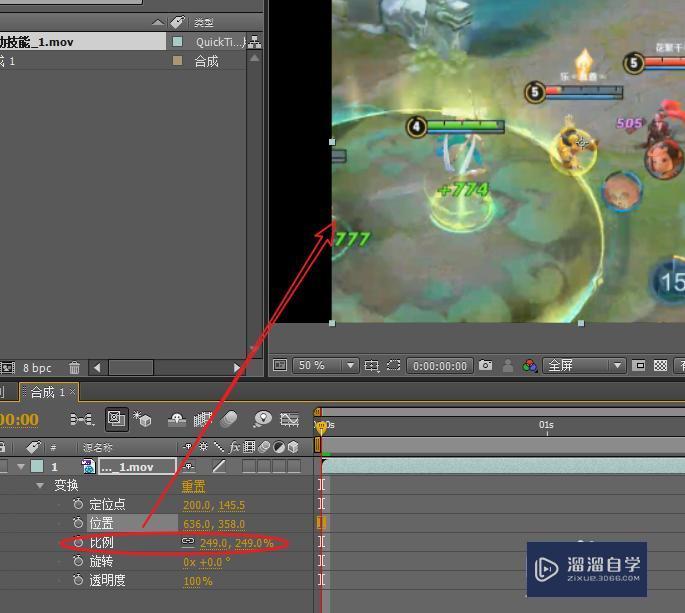The image size is (685, 613).
Task: Click the timeline current-time indicator
Action: point(321,426)
